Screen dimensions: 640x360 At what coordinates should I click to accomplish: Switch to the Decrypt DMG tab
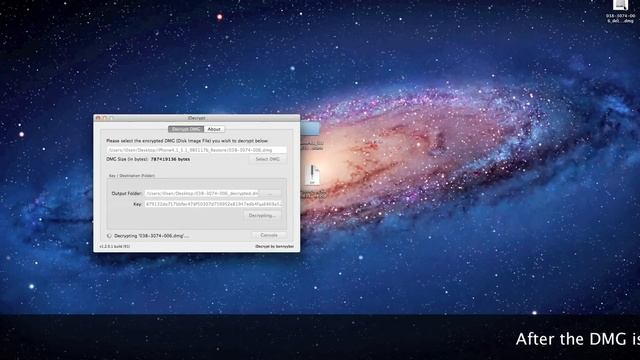tap(186, 129)
